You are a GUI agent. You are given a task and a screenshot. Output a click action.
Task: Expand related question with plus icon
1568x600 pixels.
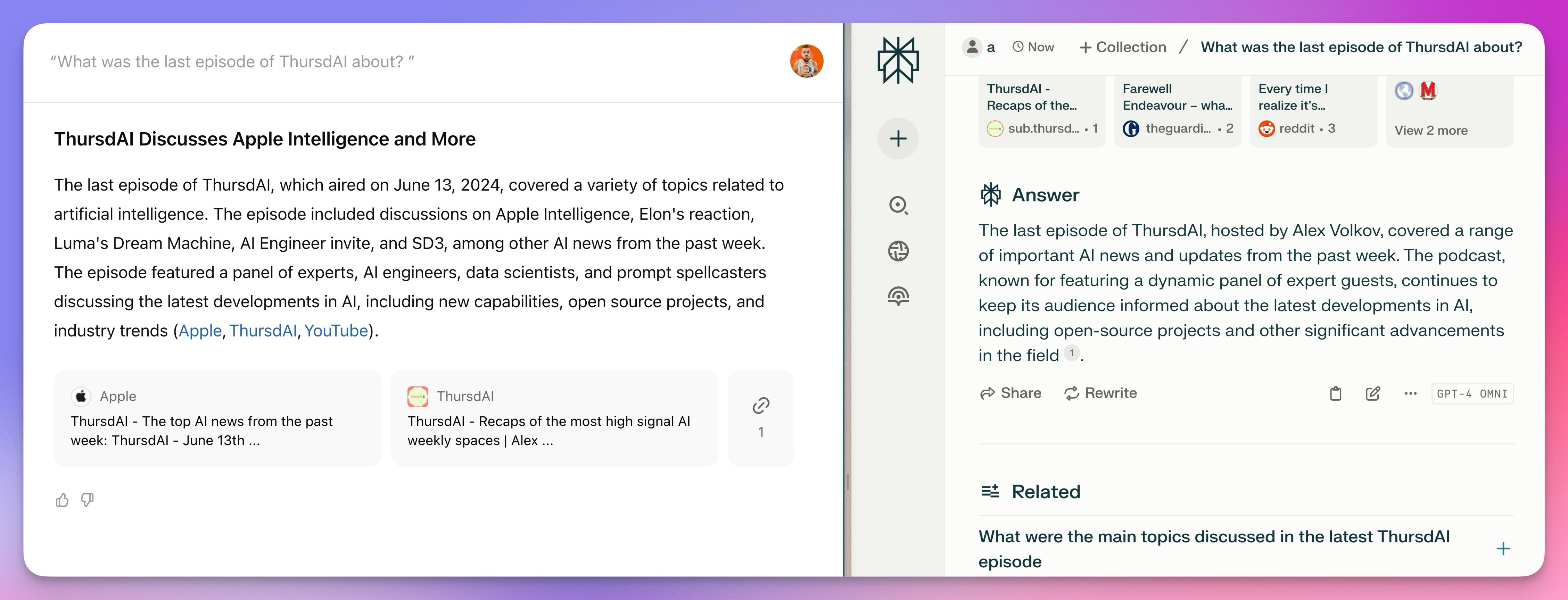pos(1503,549)
